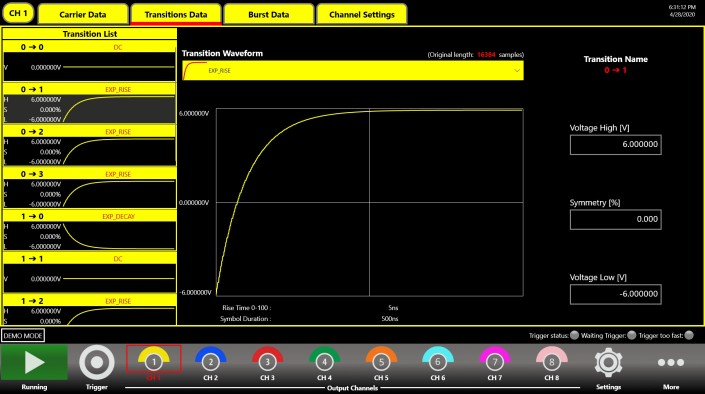
Task: Switch to the Burst Data tab
Action: point(268,14)
